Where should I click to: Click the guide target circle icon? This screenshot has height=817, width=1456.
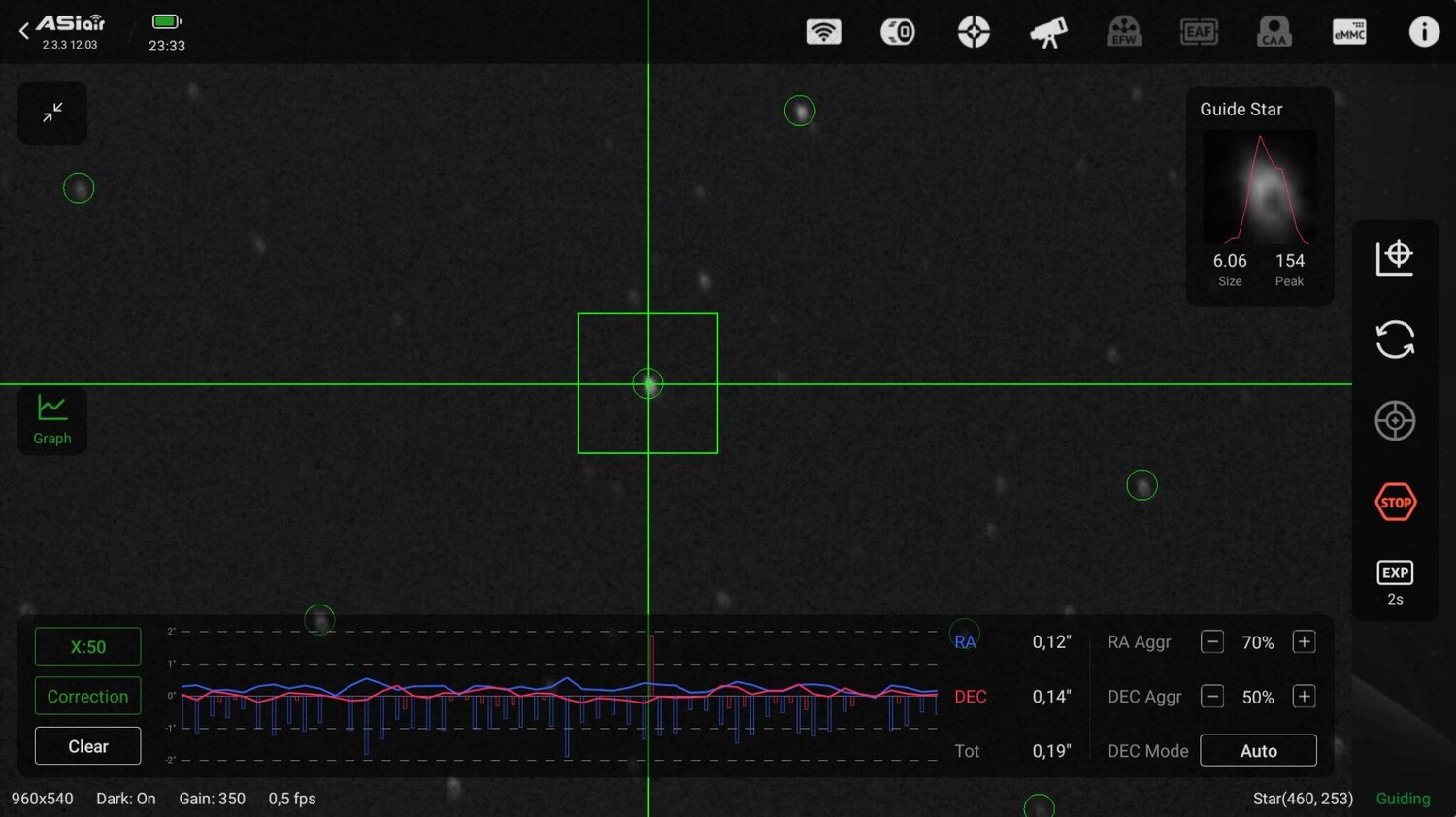point(1395,421)
